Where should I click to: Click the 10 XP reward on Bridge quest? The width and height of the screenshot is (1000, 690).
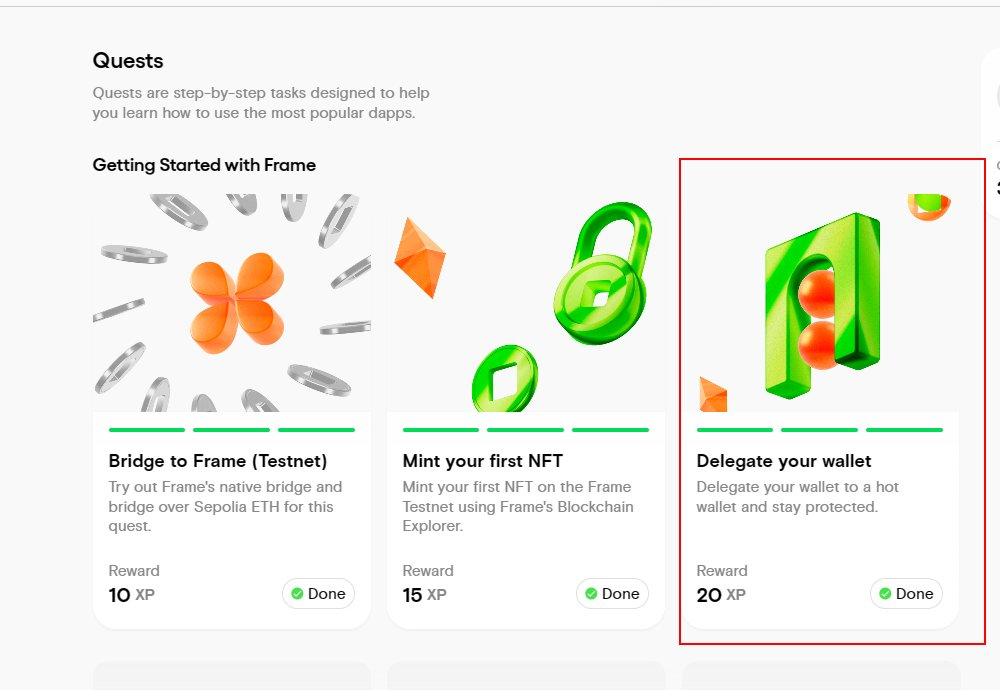coord(131,595)
